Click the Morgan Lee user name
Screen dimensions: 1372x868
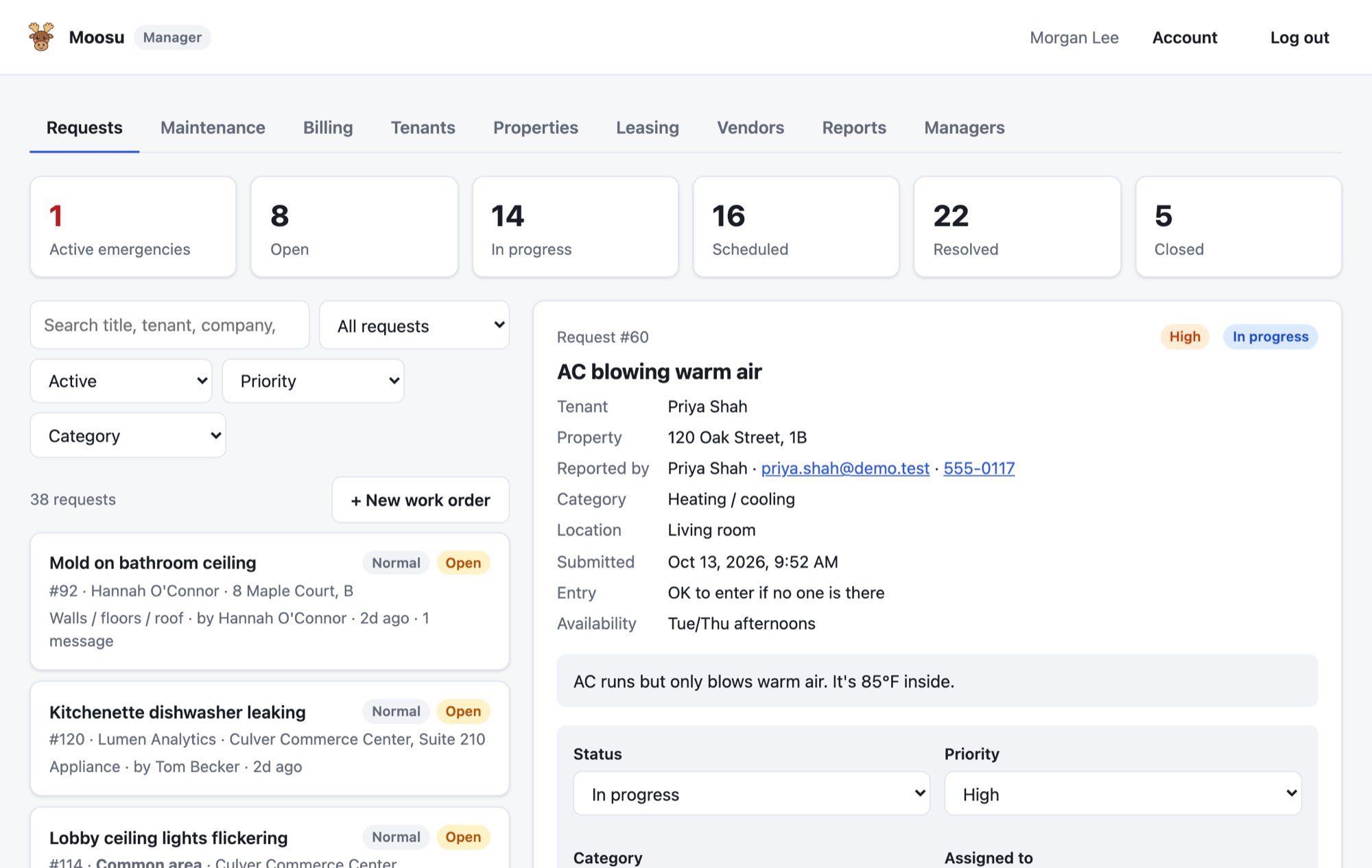pos(1074,38)
